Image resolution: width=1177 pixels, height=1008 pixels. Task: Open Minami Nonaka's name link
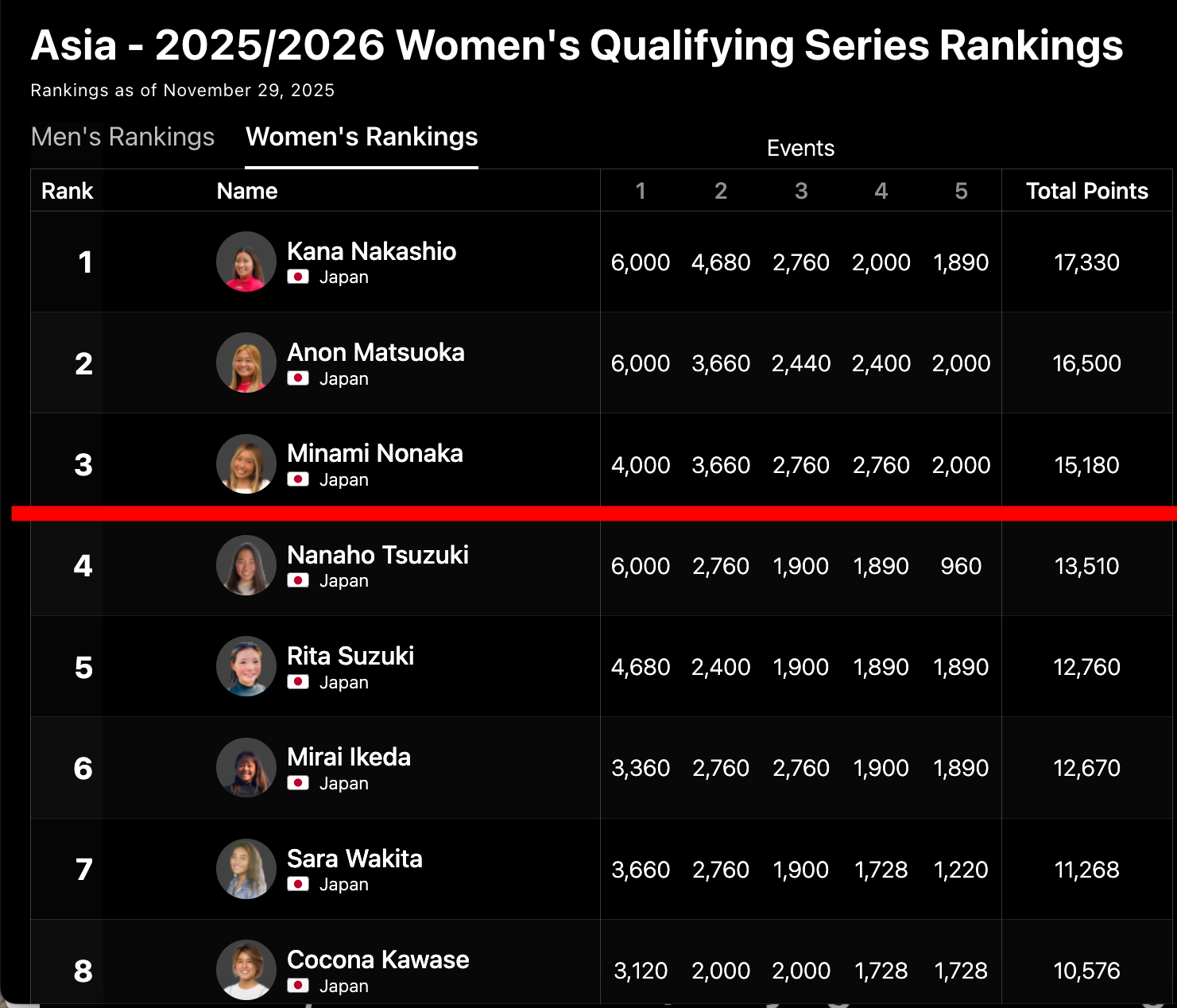[374, 453]
